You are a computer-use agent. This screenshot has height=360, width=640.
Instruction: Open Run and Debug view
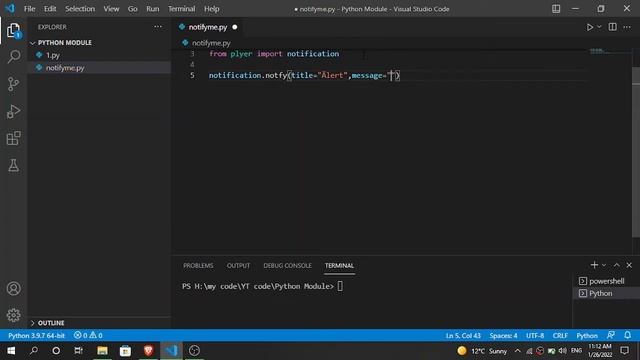pyautogui.click(x=13, y=111)
